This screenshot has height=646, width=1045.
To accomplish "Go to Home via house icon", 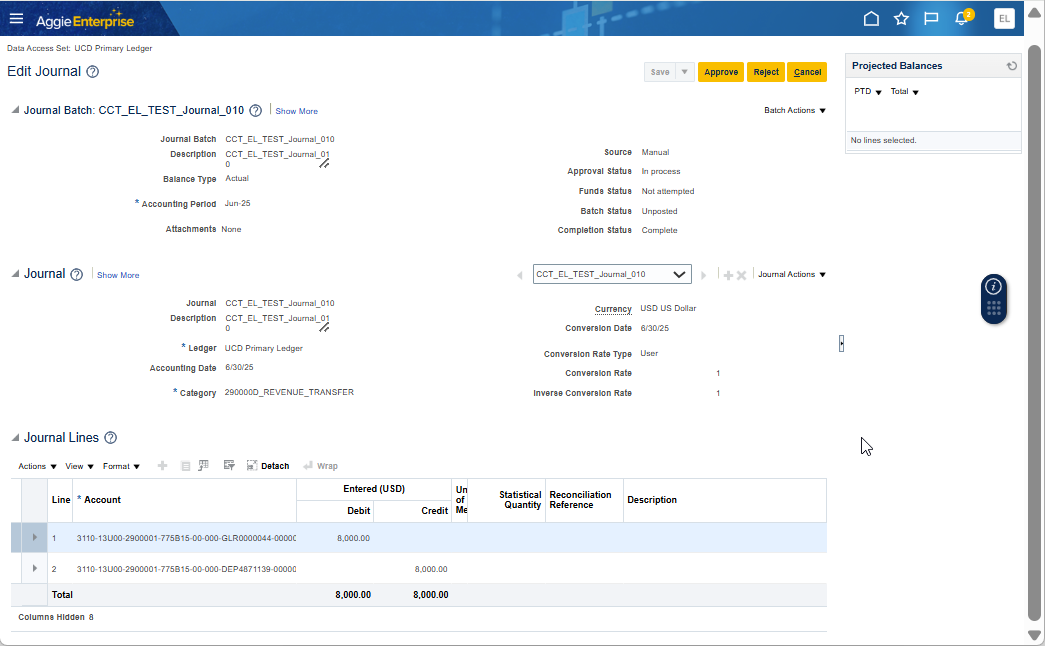I will coord(871,19).
